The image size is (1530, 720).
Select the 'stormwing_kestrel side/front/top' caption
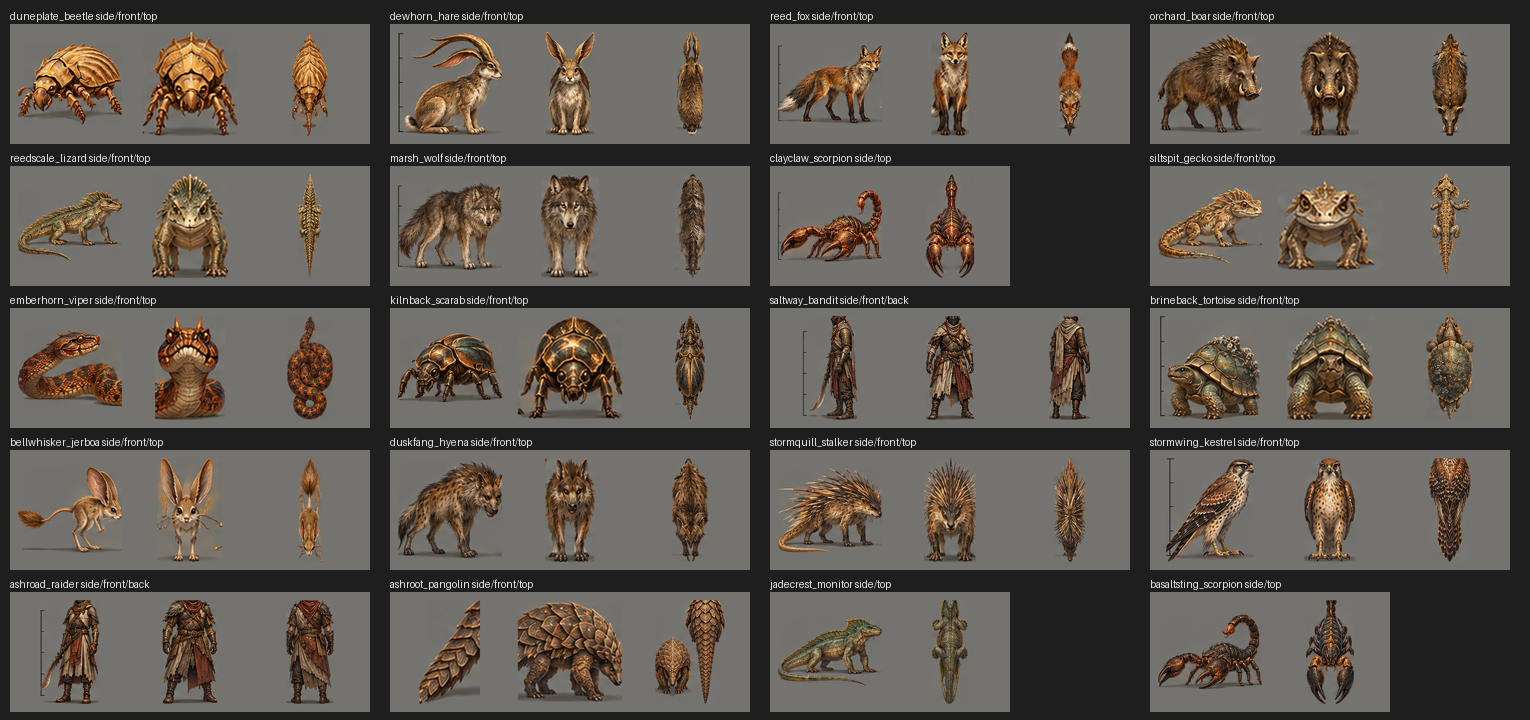pos(1225,442)
